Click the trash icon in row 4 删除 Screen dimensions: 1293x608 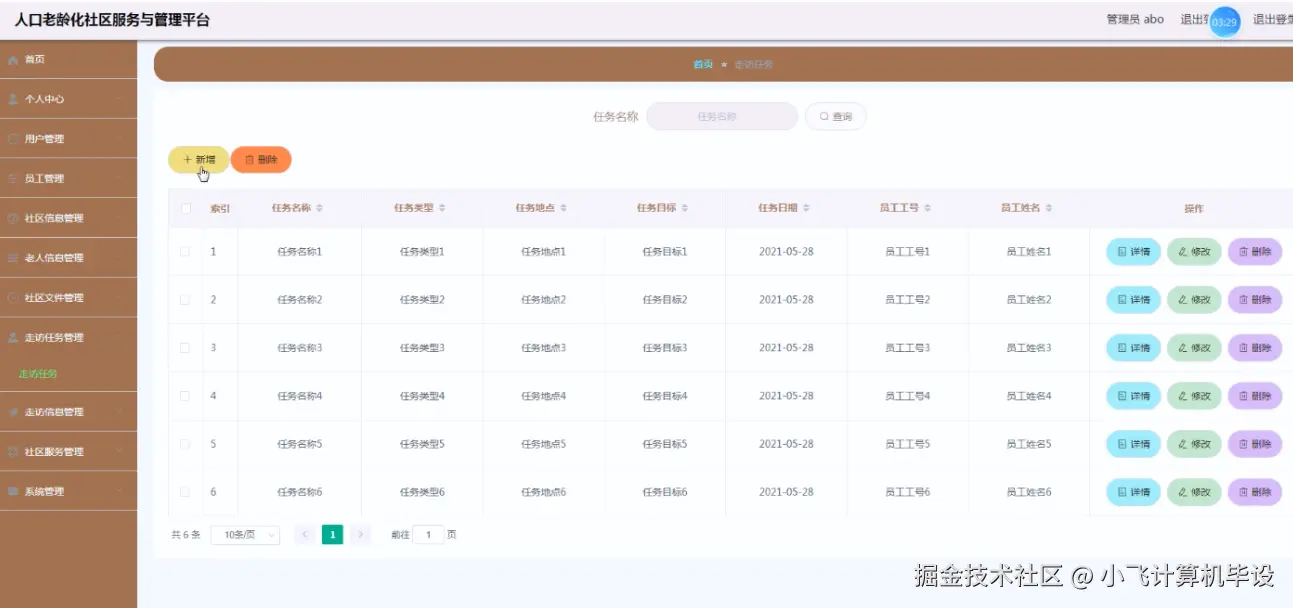point(1244,396)
